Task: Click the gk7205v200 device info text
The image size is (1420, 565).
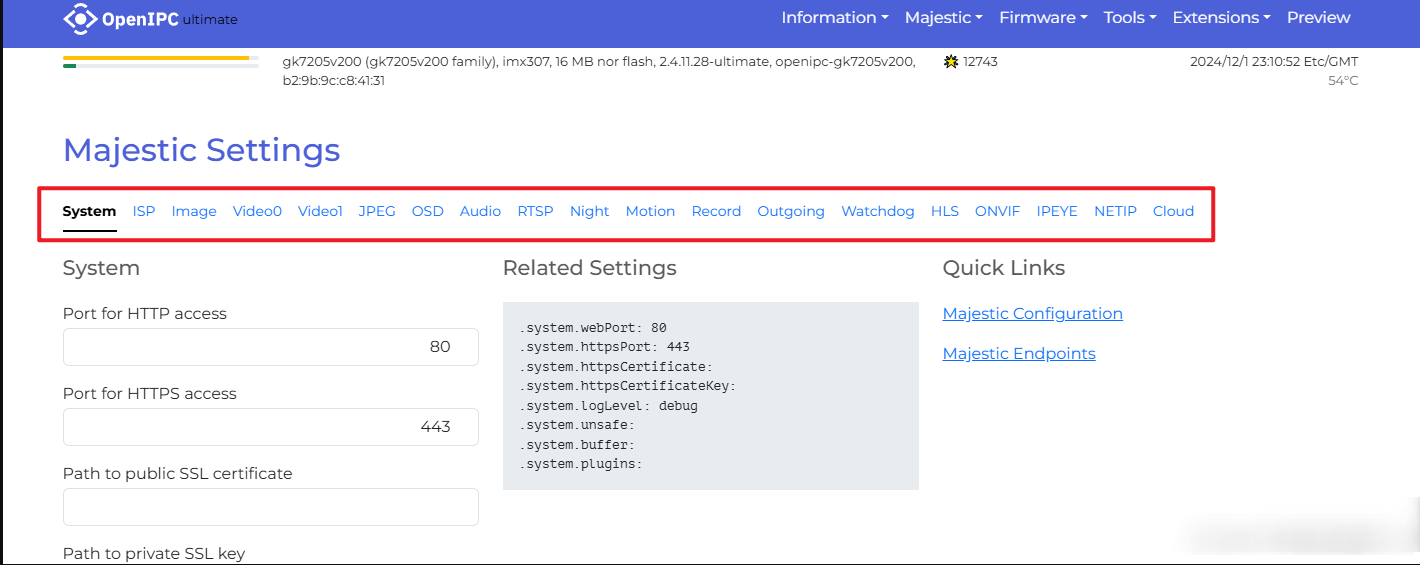Action: point(598,62)
